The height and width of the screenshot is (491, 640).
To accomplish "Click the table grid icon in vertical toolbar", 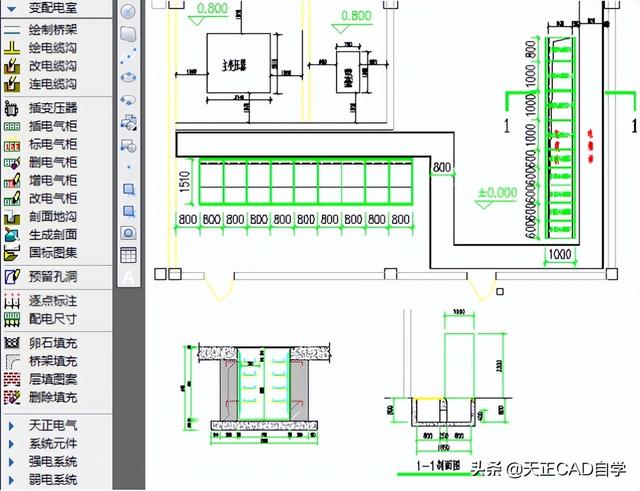I will [x=128, y=255].
